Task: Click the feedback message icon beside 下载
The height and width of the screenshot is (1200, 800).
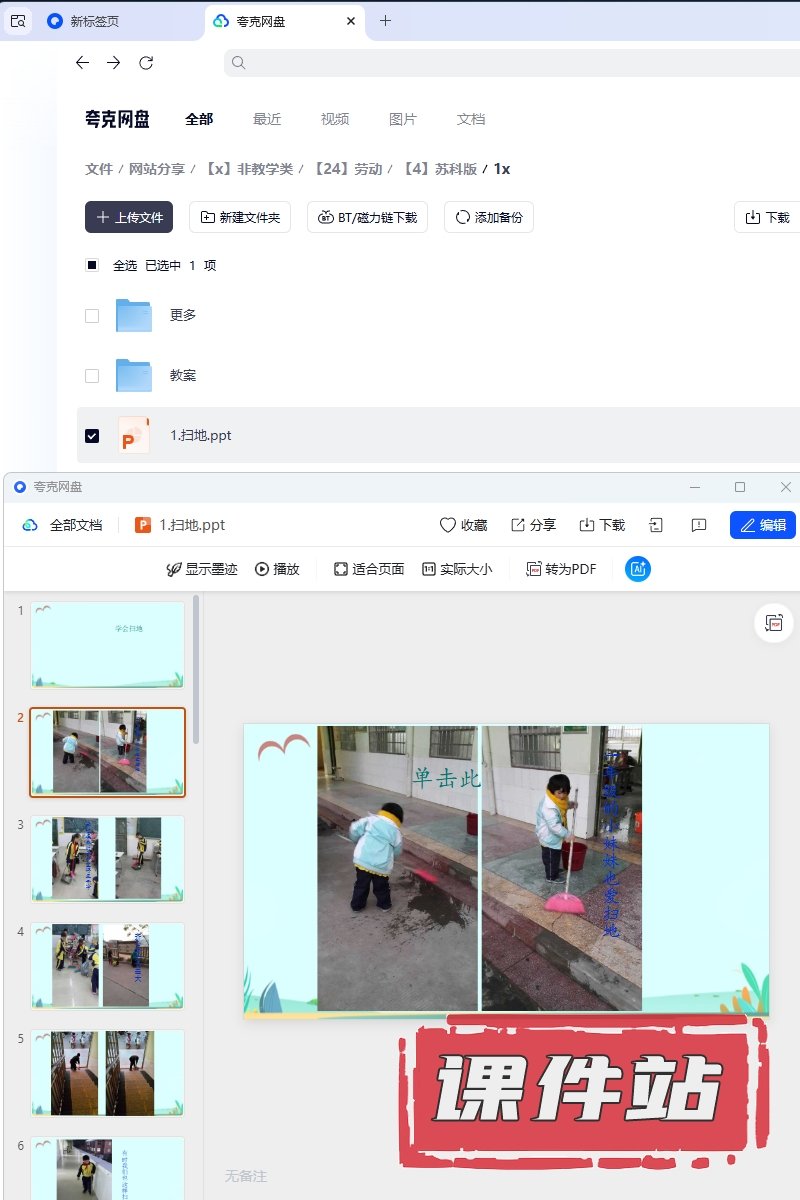Action: 699,525
